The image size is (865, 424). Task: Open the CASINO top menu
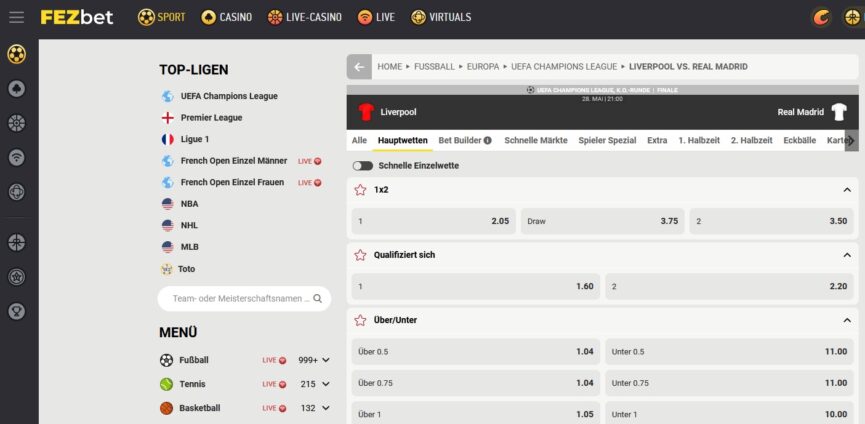click(x=226, y=18)
